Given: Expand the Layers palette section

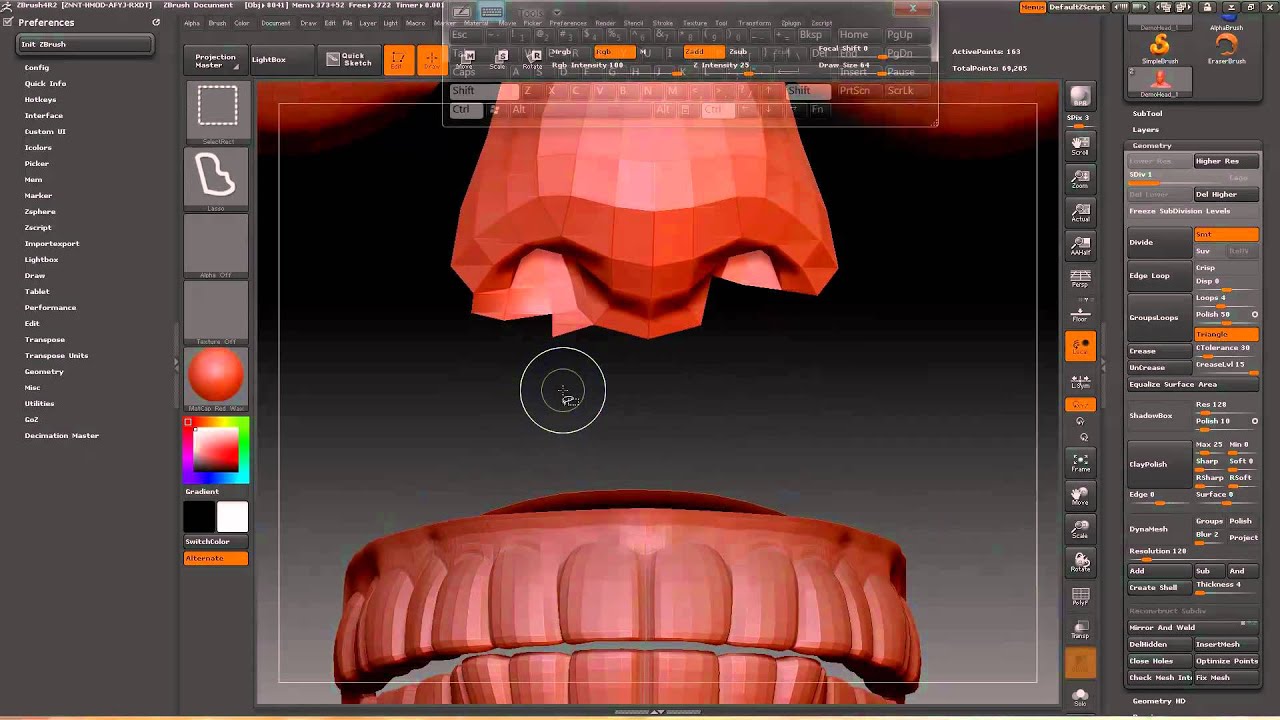Looking at the screenshot, I should (1146, 129).
